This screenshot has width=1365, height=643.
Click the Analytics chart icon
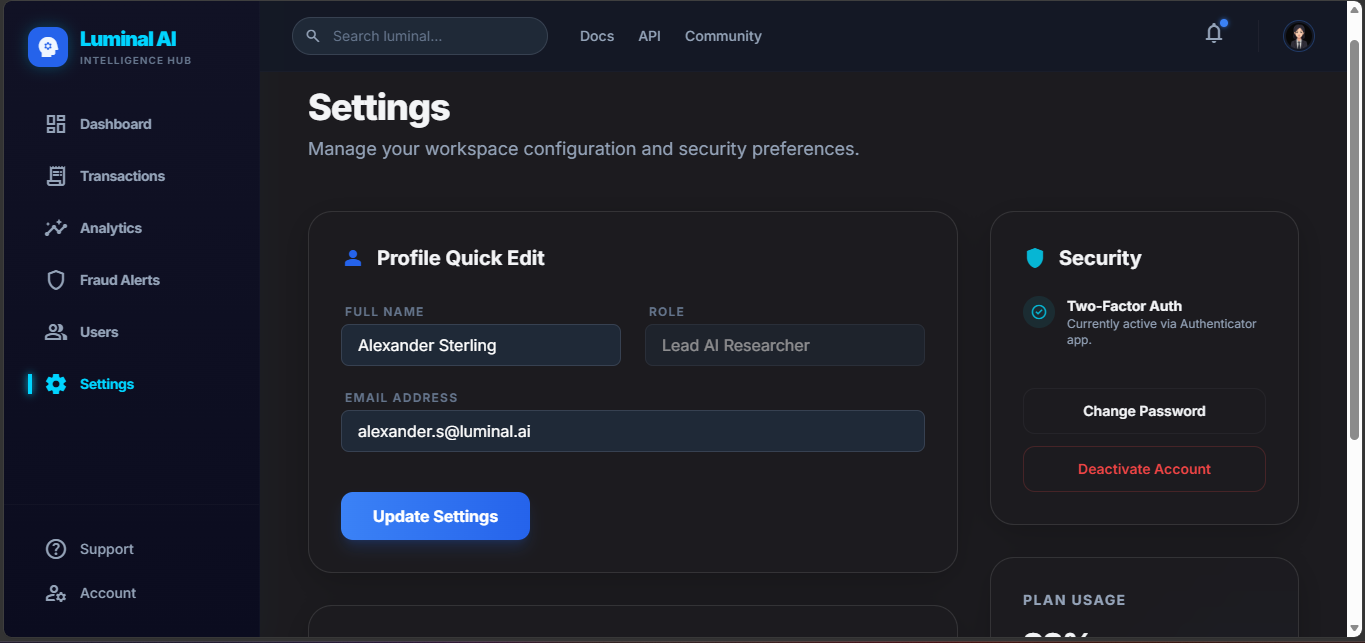[x=56, y=228]
